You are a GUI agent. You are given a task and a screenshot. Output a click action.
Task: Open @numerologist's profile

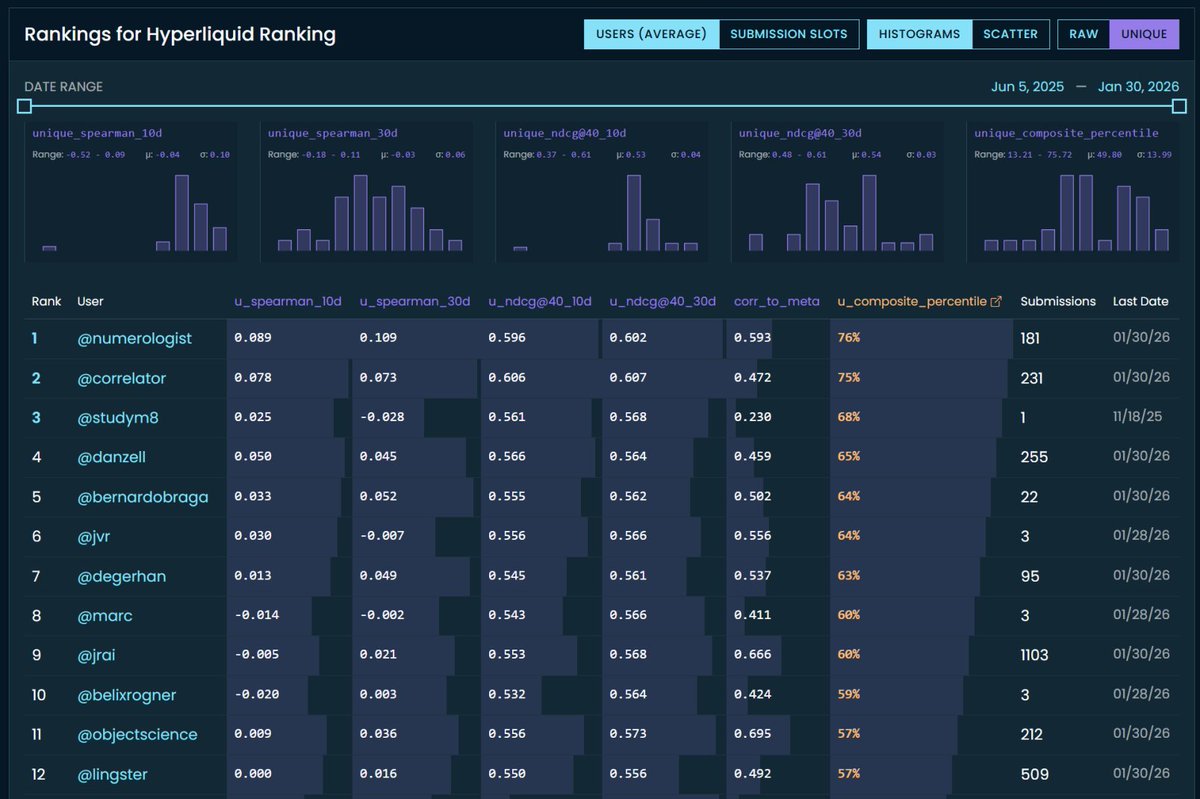(x=133, y=338)
